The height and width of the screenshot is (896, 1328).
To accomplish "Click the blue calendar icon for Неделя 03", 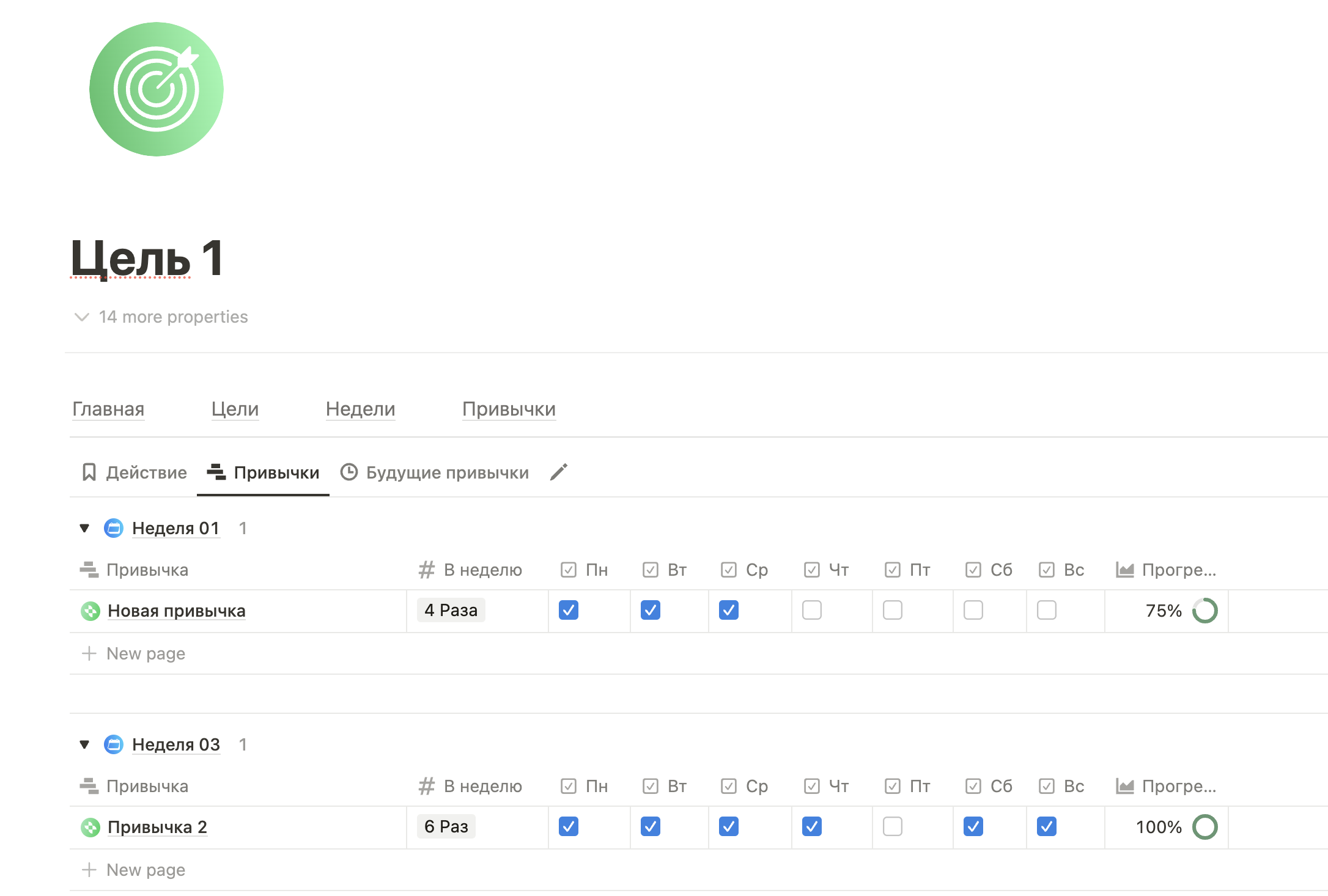I will point(114,744).
